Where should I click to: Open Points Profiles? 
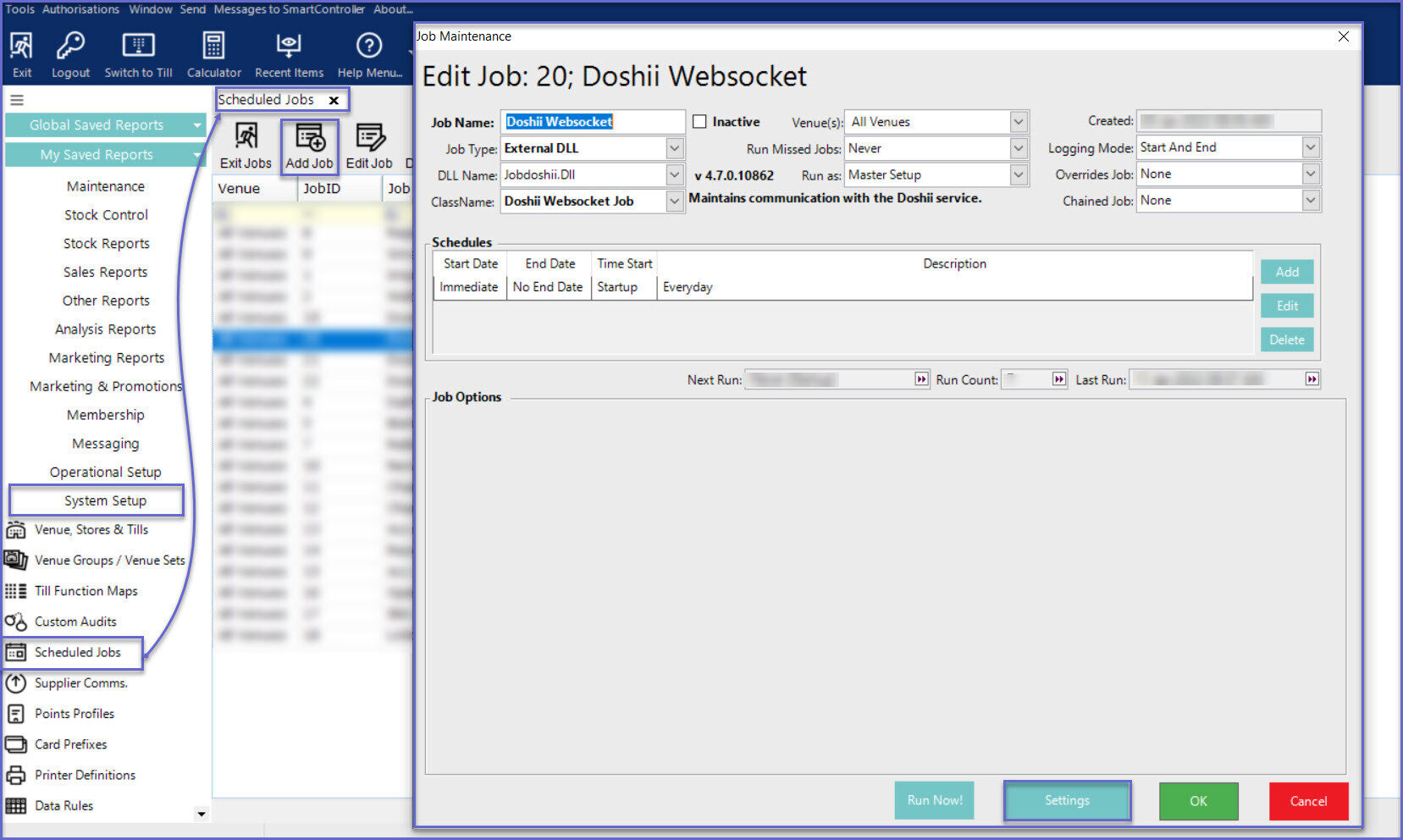75,714
